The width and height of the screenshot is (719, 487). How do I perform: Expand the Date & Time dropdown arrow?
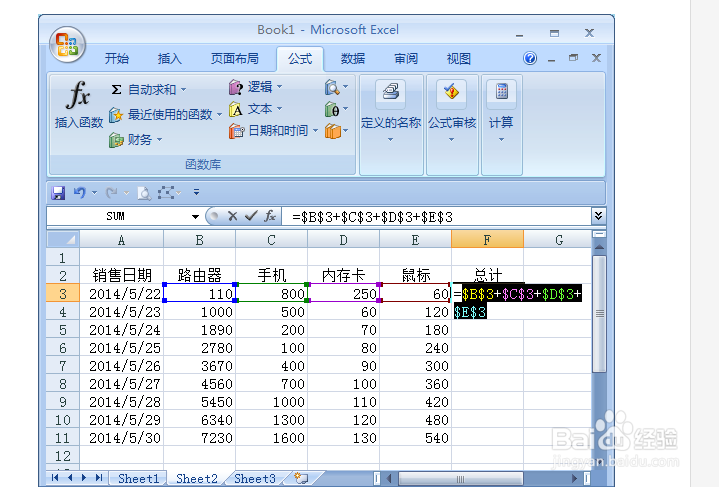[x=315, y=131]
